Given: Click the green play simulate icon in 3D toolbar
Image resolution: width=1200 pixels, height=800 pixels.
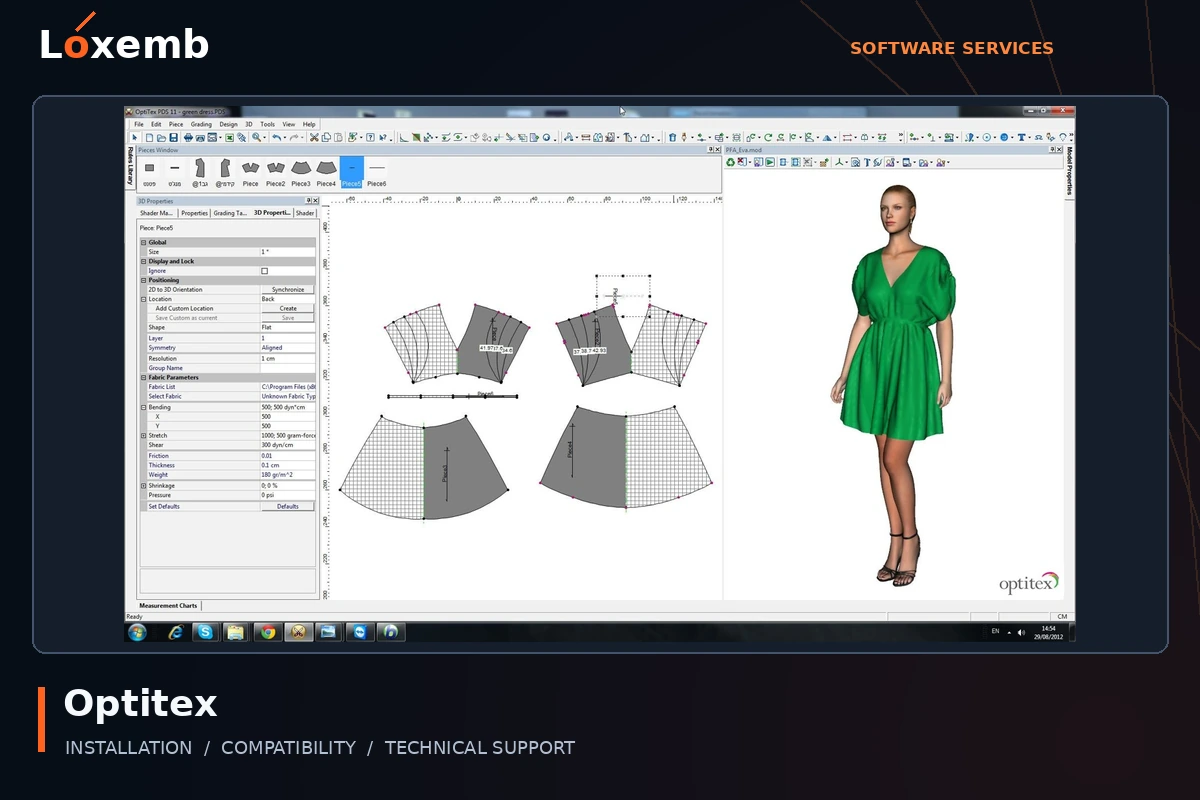Looking at the screenshot, I should click(770, 162).
